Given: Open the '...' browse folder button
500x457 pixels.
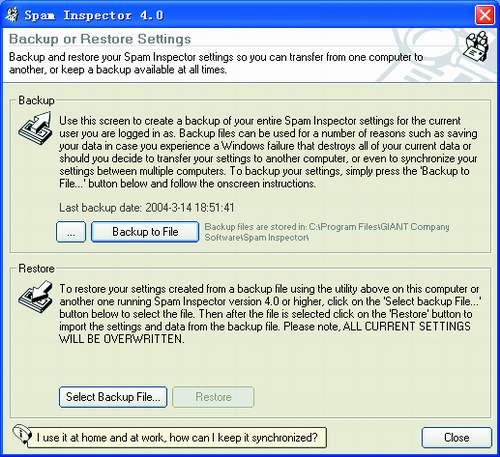Looking at the screenshot, I should point(71,232).
